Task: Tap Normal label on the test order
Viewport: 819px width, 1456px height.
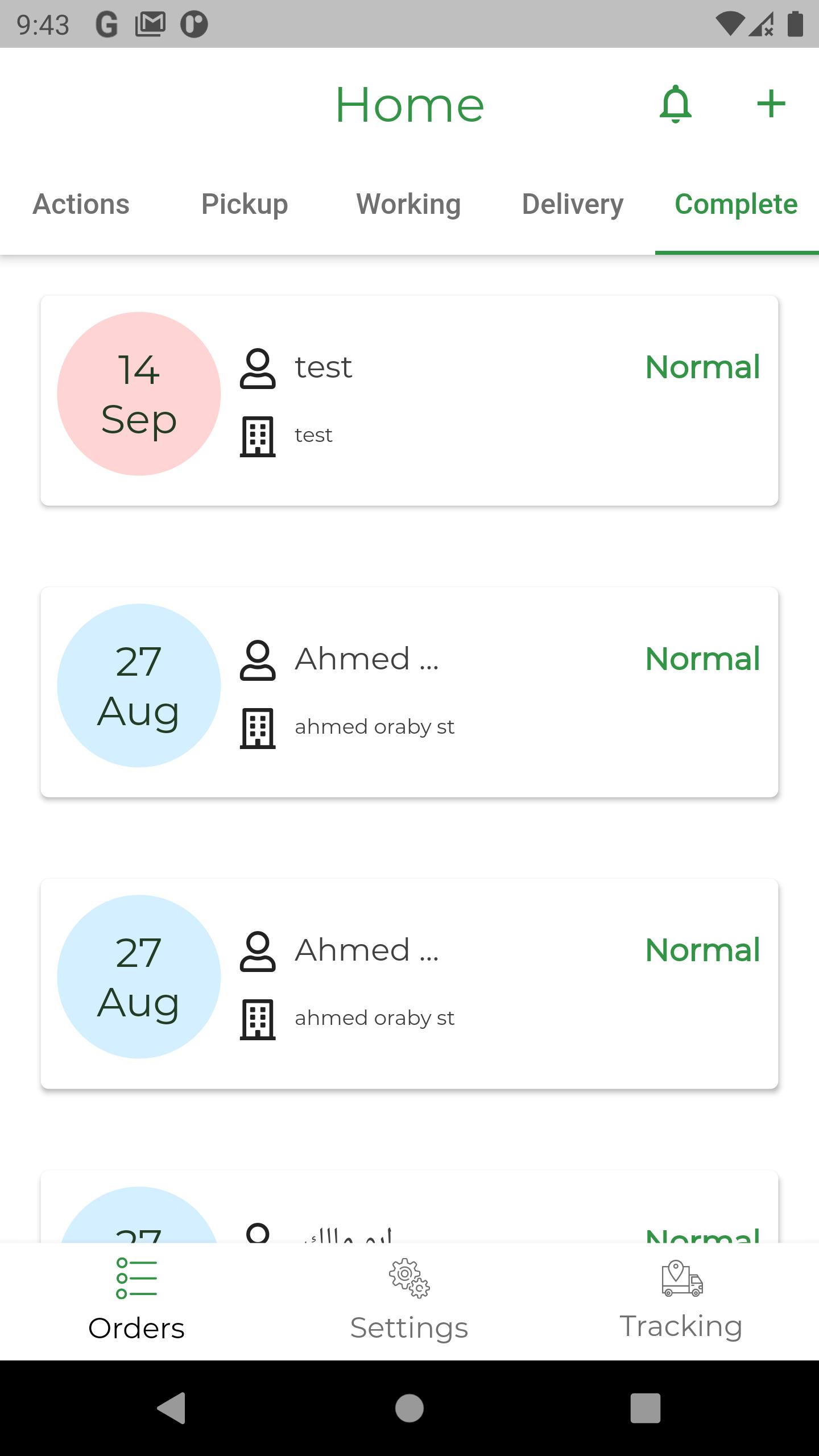Action: (703, 367)
